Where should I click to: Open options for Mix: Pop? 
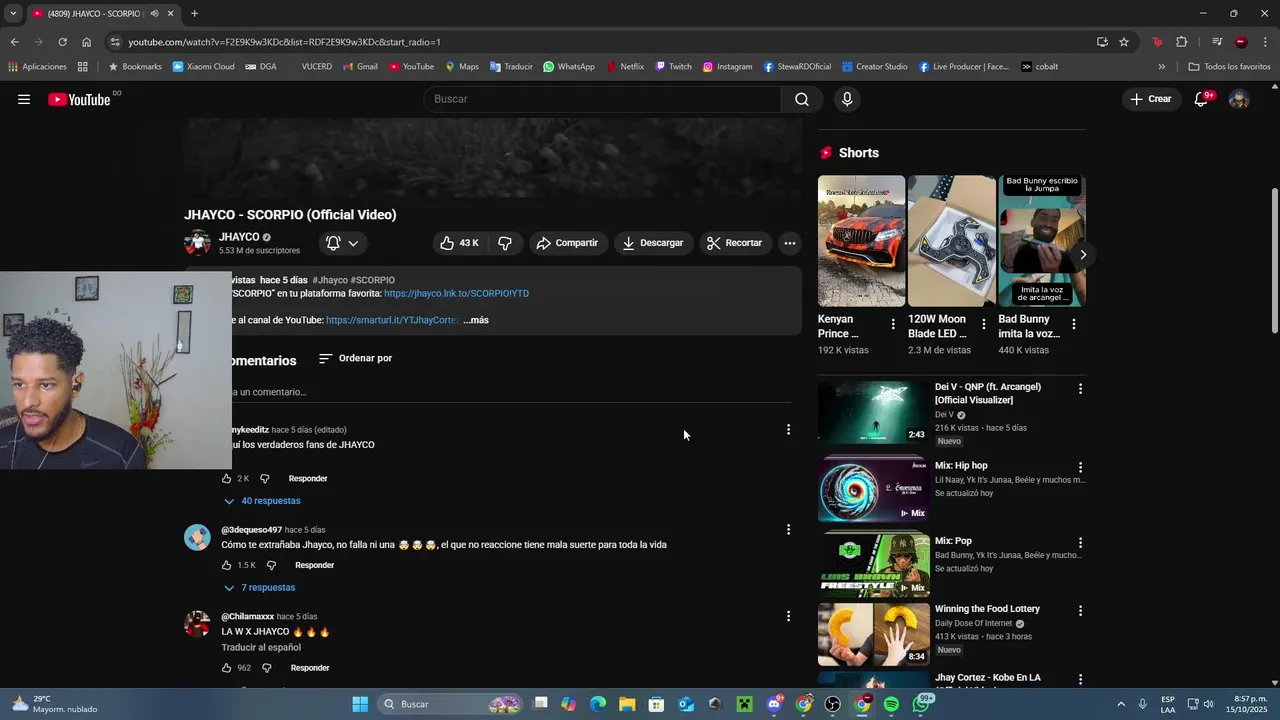pos(1080,542)
